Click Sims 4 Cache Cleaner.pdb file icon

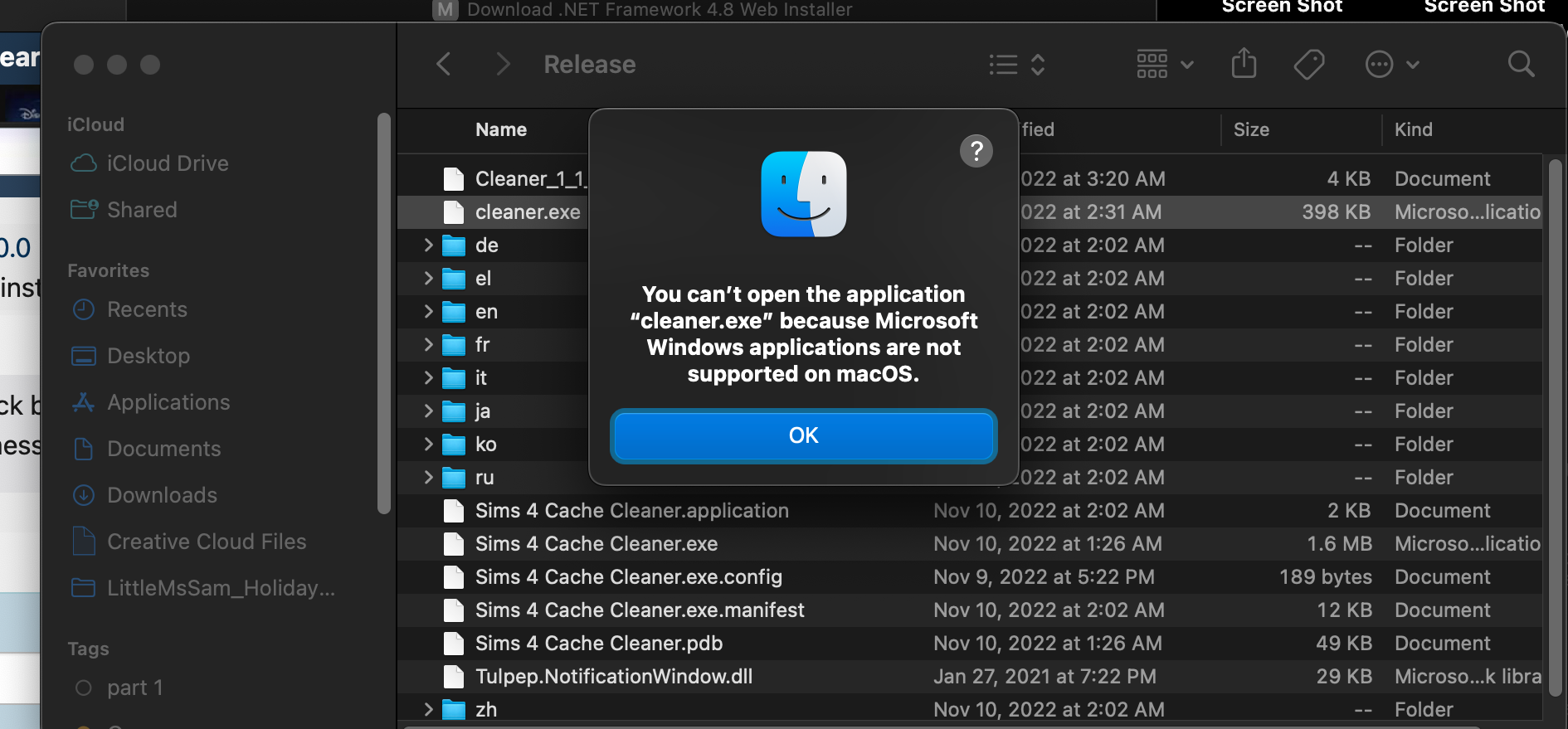454,644
